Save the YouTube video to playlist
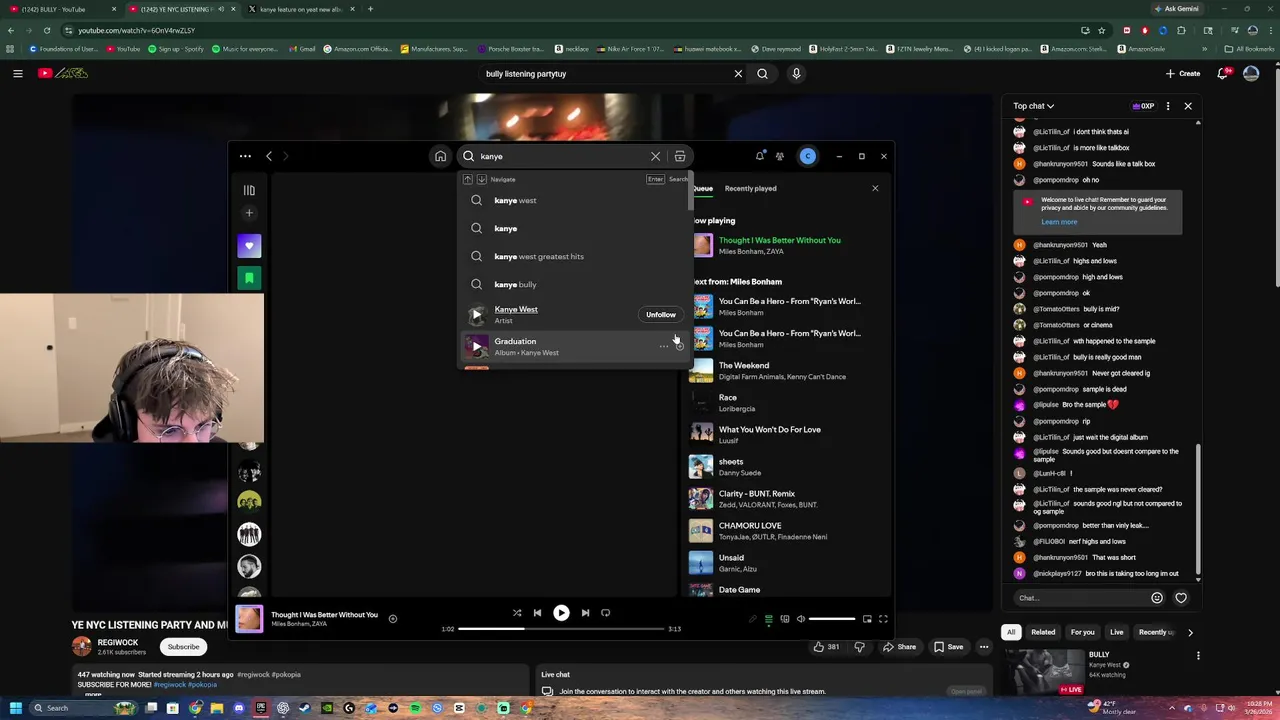The image size is (1280, 720). [948, 647]
